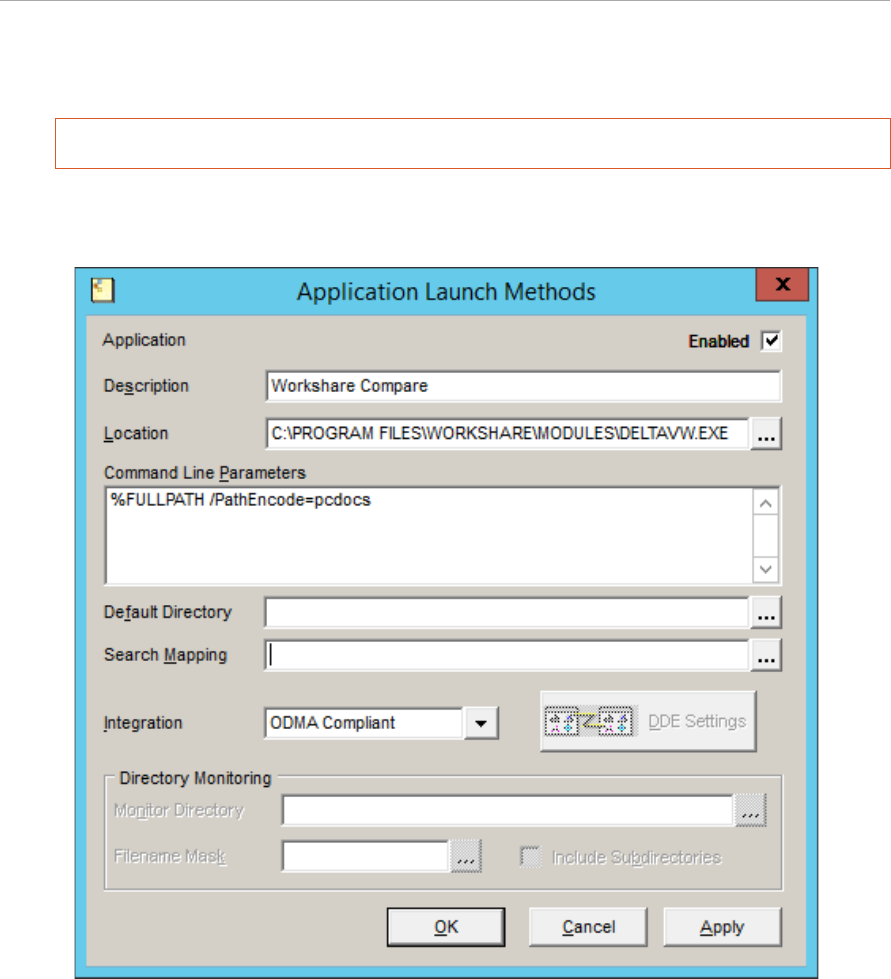Click the DDE Settings button
This screenshot has height=979, width=891.
coord(648,722)
